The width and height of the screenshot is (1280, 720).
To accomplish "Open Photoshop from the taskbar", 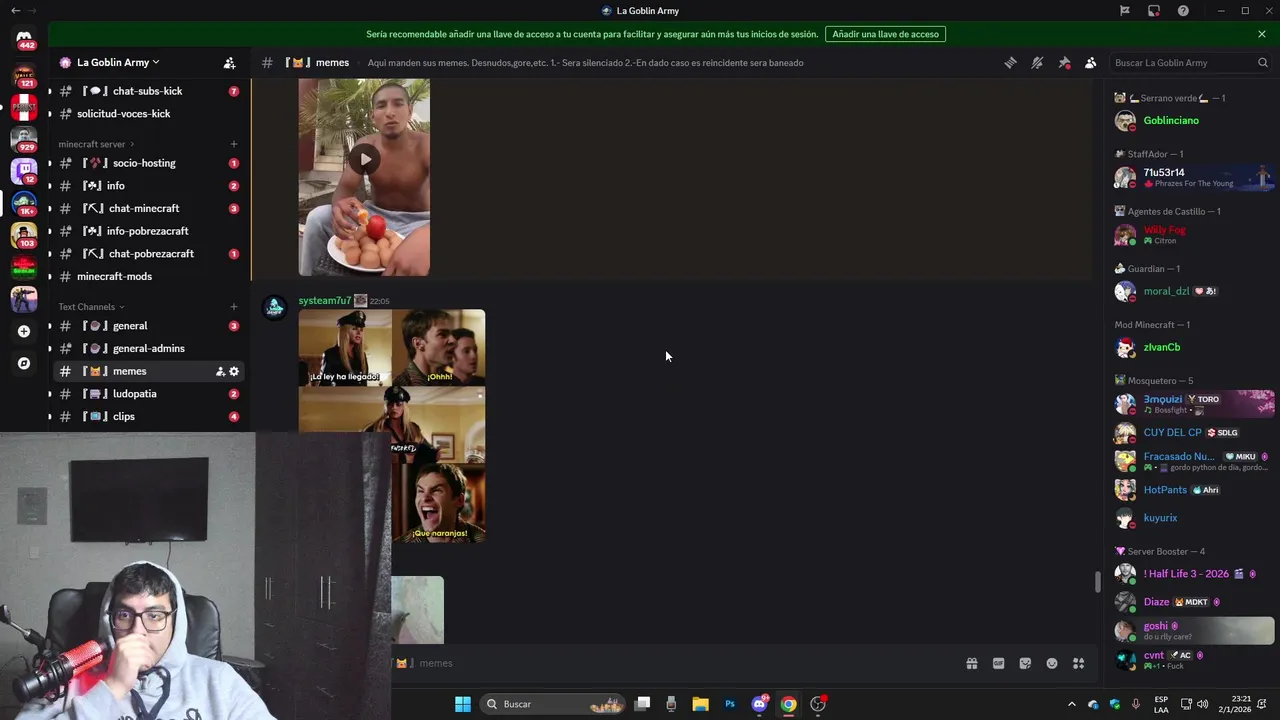I will (730, 704).
